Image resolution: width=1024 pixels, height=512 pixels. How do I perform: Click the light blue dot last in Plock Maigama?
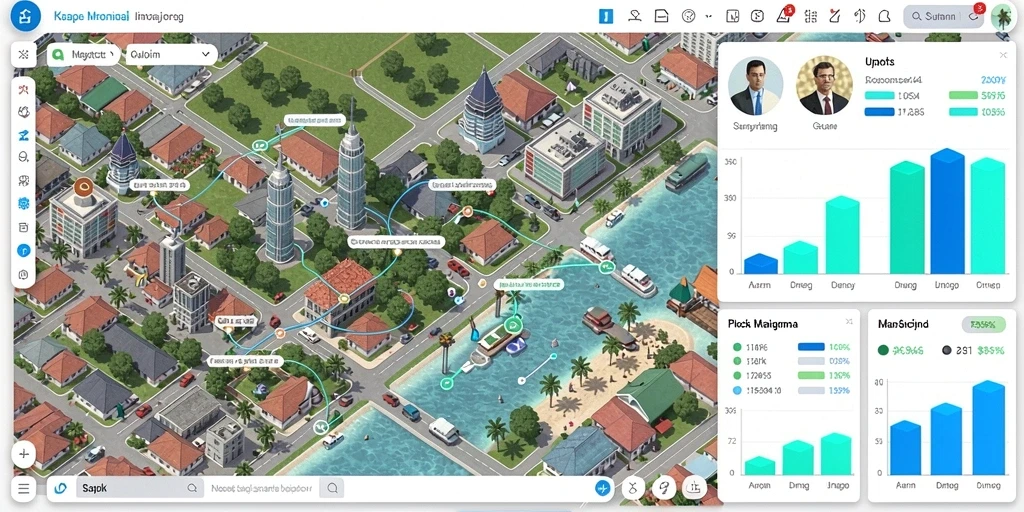pyautogui.click(x=737, y=391)
